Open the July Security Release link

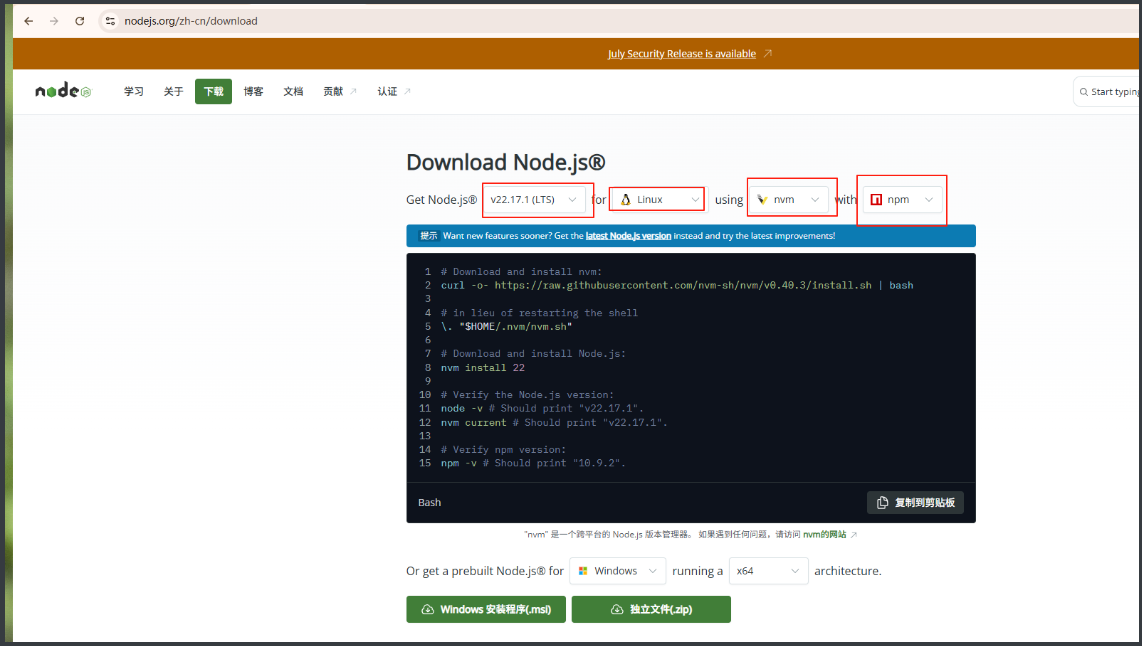pyautogui.click(x=682, y=54)
